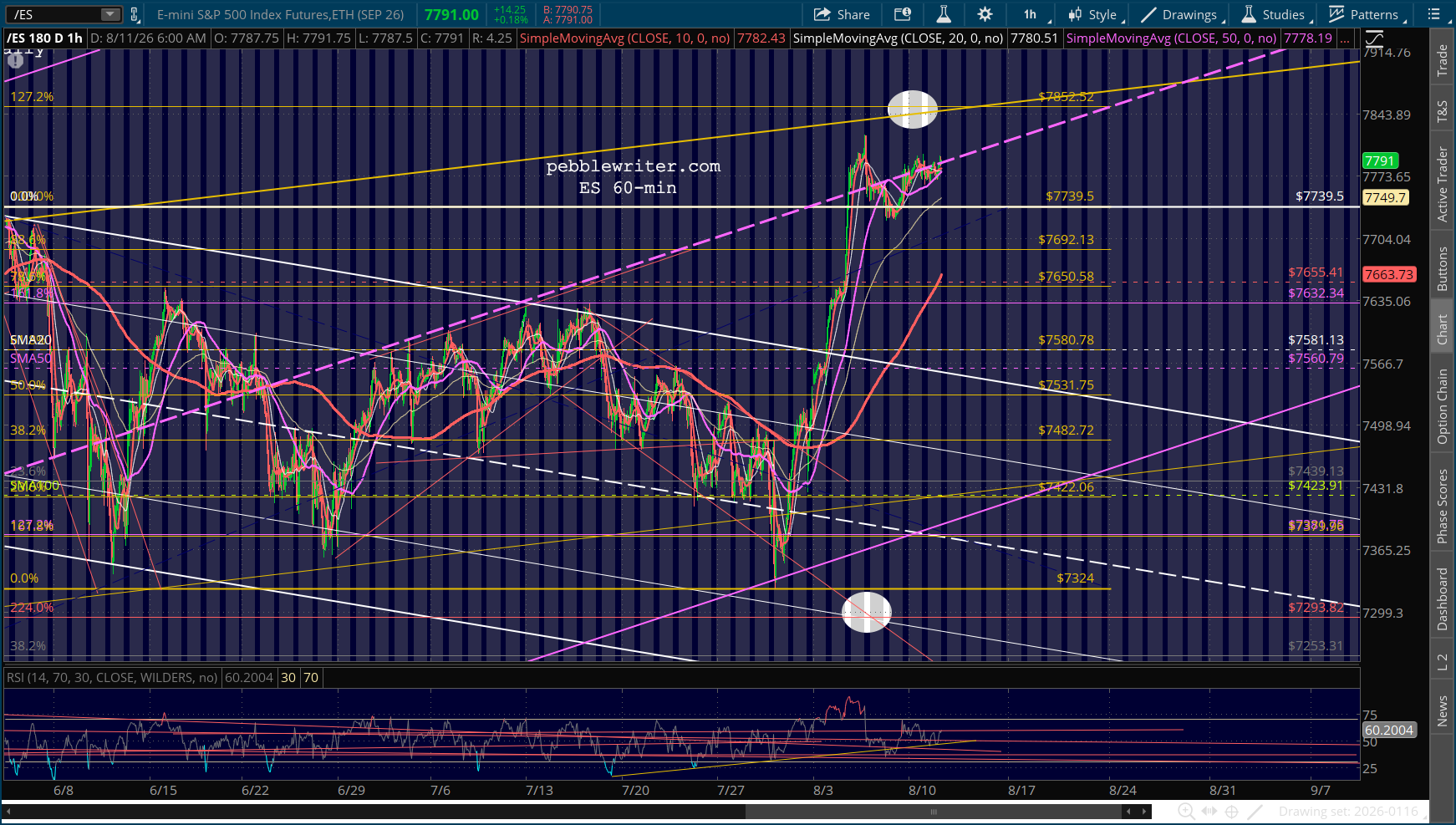Screen dimensions: 1456x825
Task: Expand the hidden studies ellipsis
Action: tap(1344, 38)
